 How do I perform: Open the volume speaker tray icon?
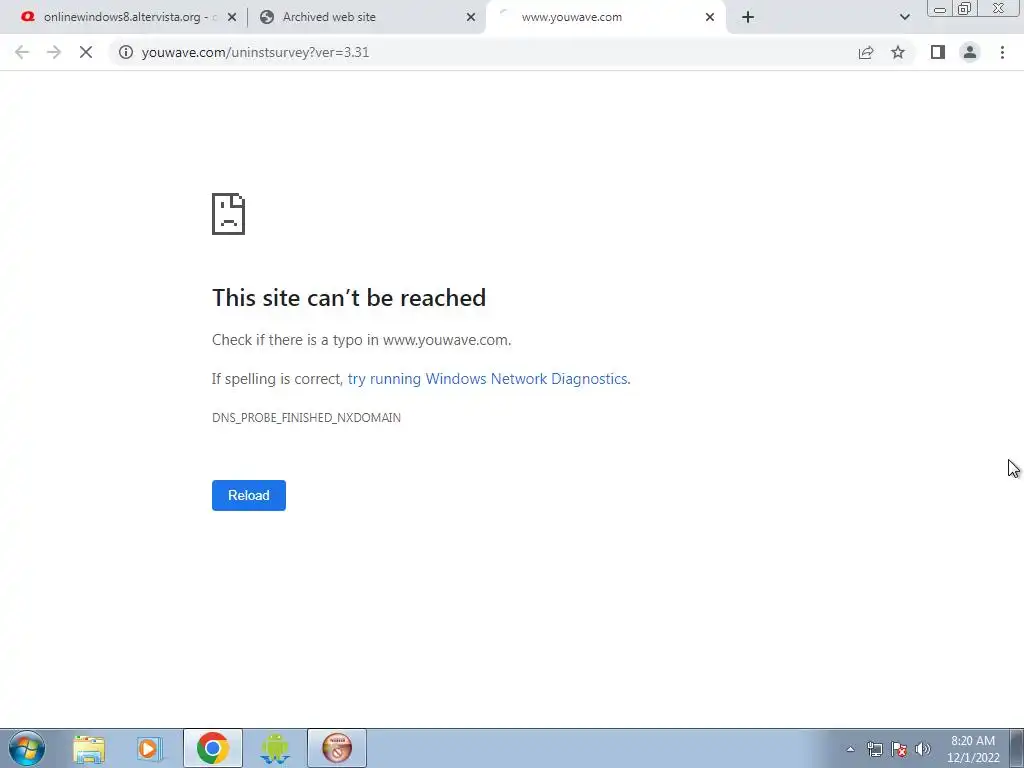(x=923, y=749)
